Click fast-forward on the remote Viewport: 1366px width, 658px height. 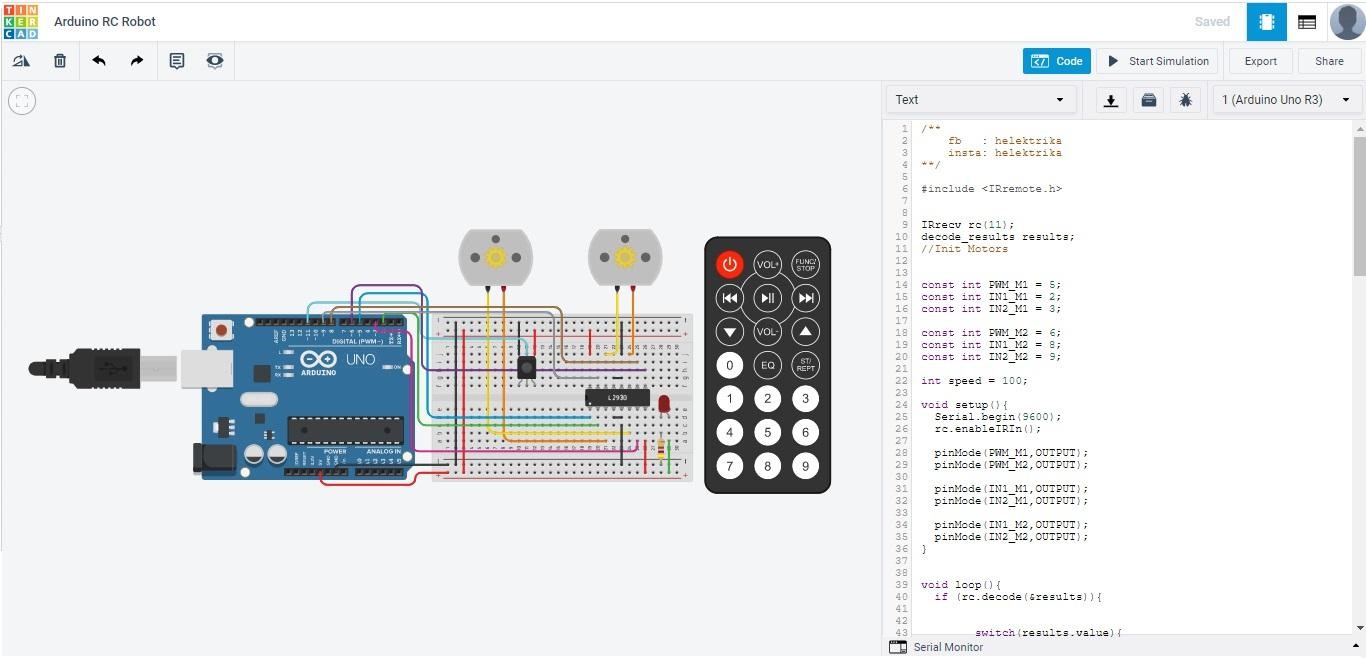coord(805,298)
